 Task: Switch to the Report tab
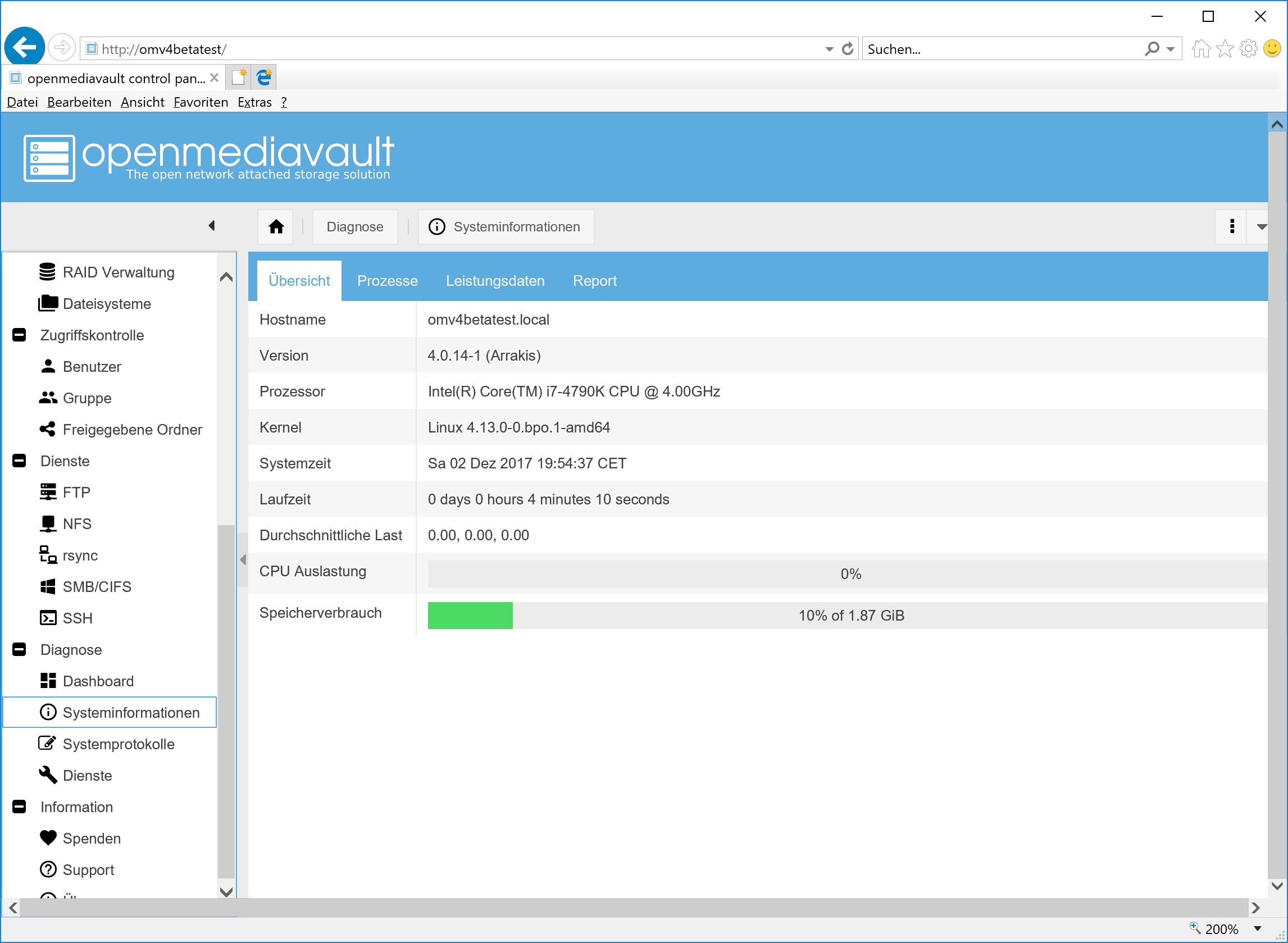594,281
